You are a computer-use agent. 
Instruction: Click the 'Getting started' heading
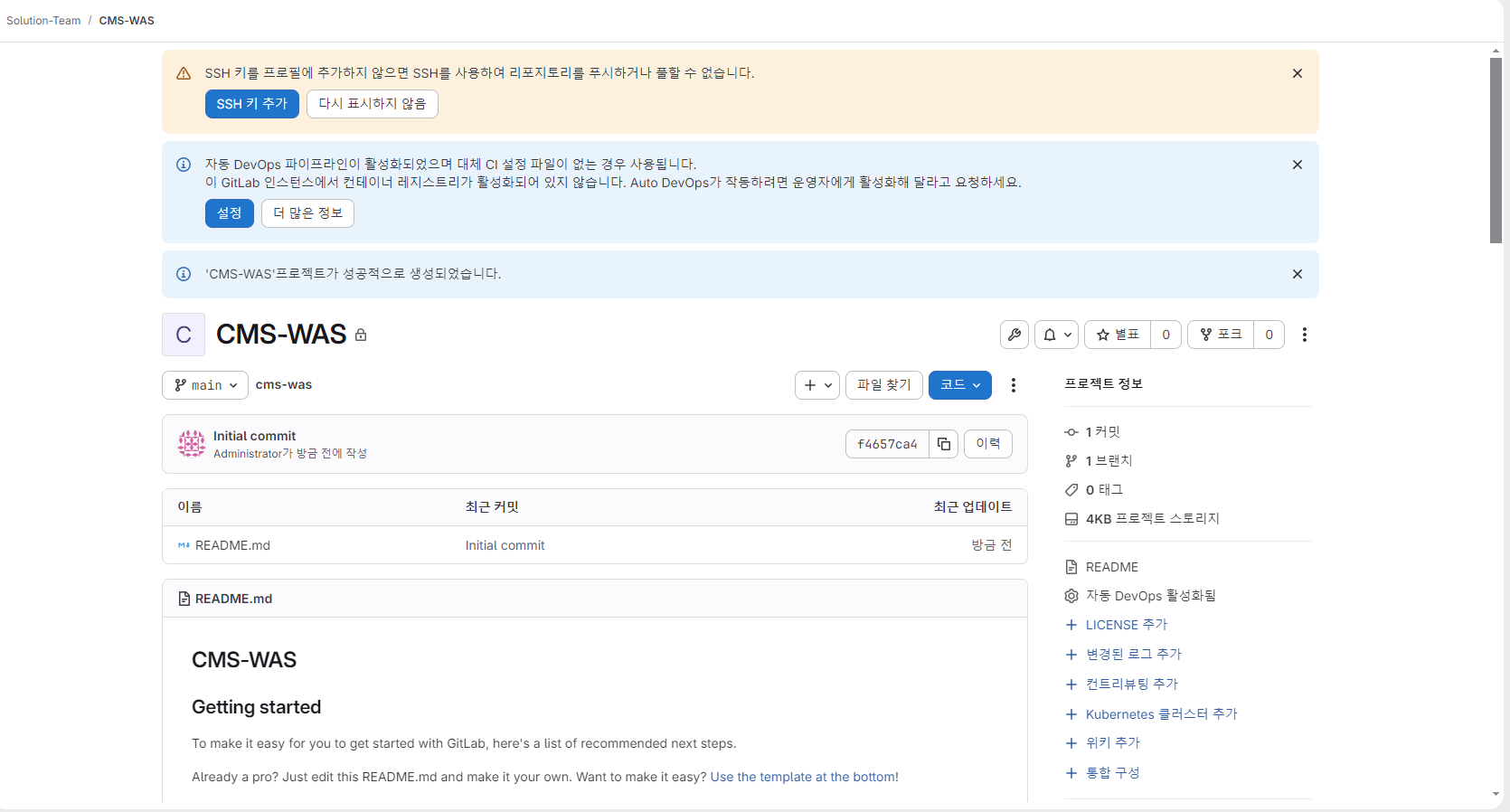click(257, 707)
